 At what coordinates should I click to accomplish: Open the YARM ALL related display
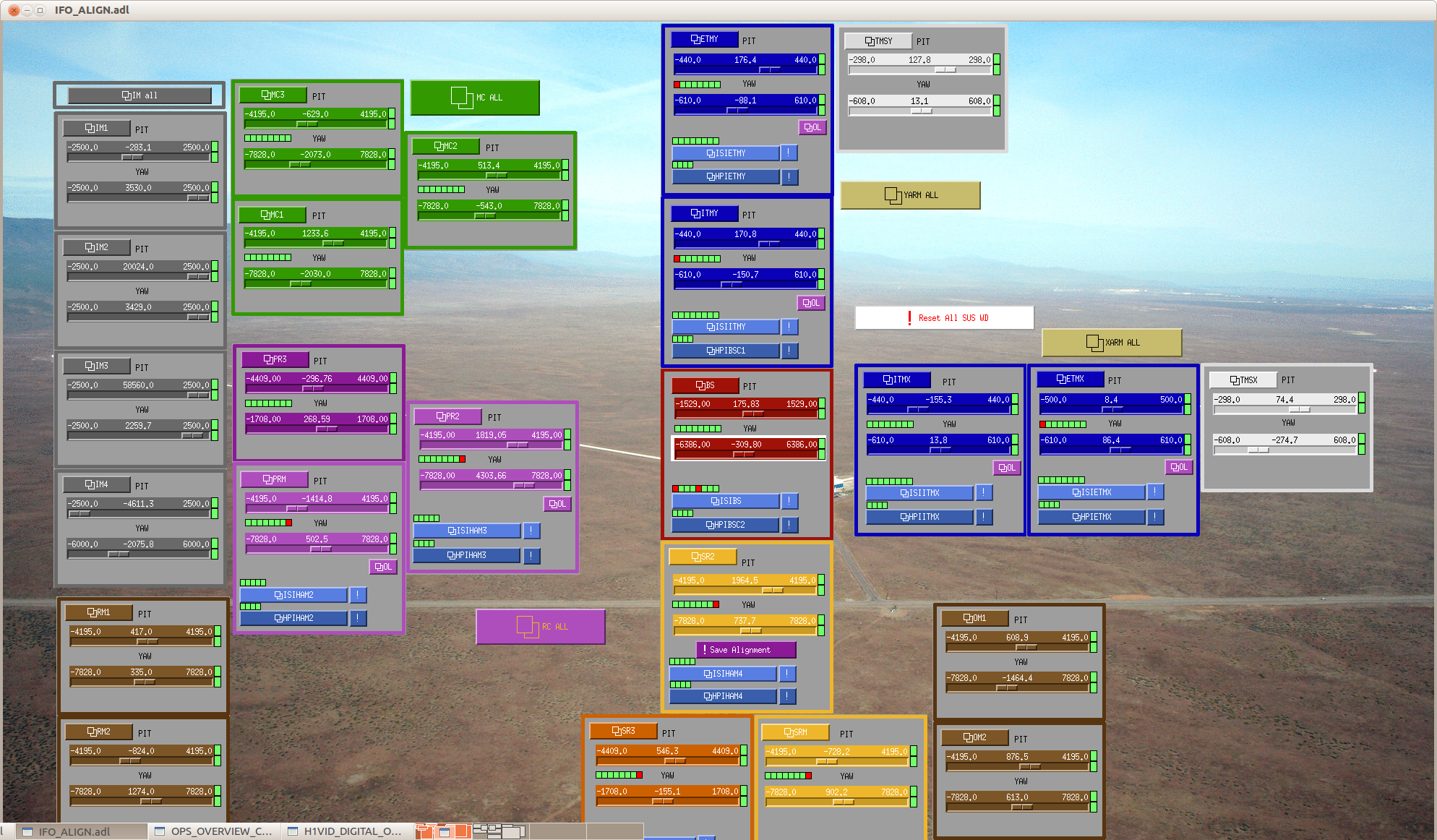(910, 195)
